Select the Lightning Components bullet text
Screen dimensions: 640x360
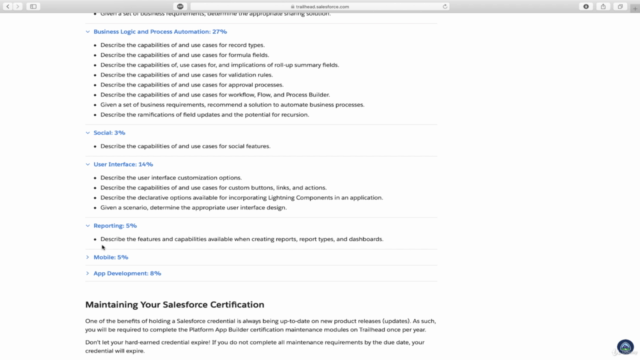[242, 198]
